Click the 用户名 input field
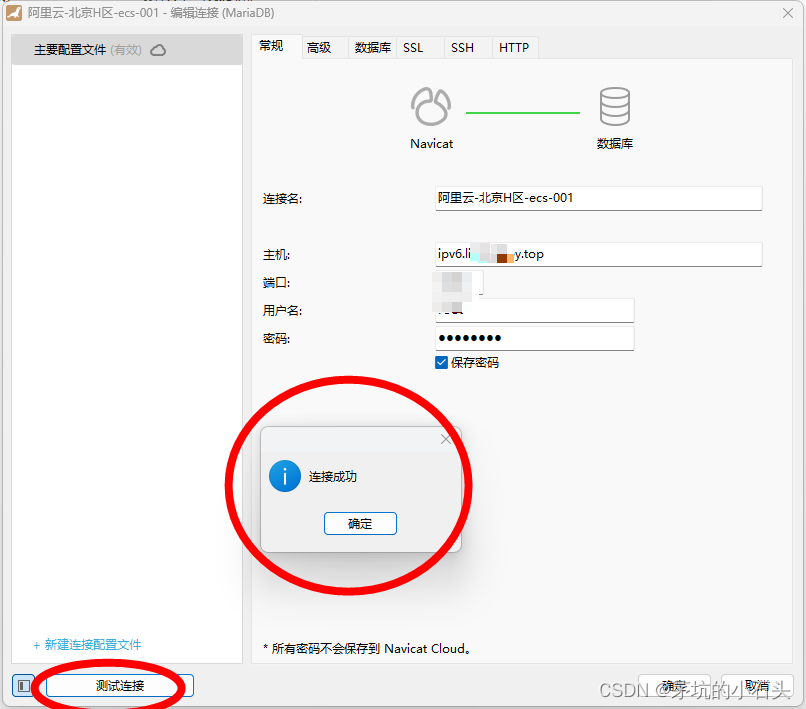This screenshot has width=806, height=709. click(x=535, y=311)
